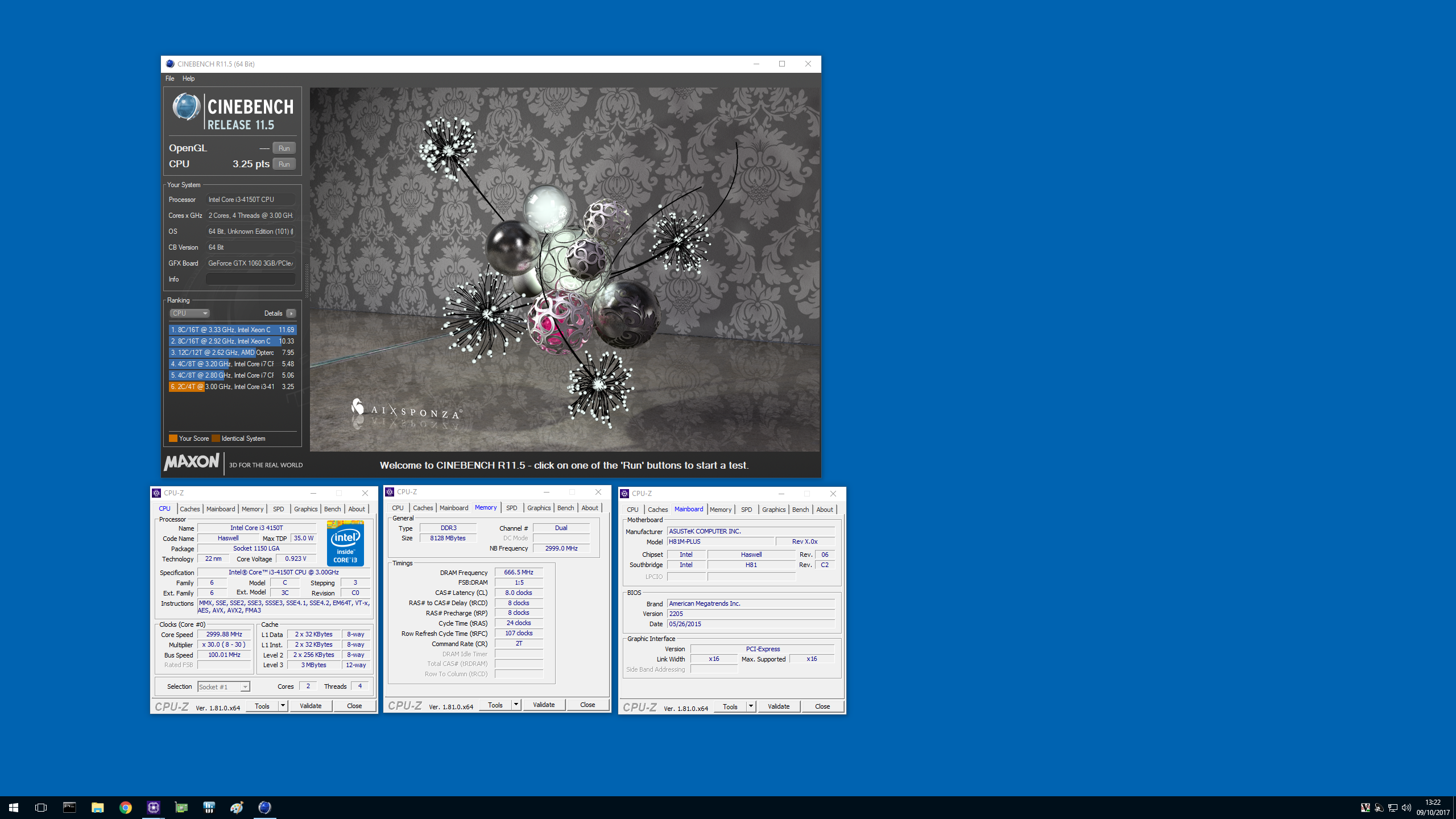Viewport: 1456px width, 819px height.
Task: Open the About tab in right CPU-Z
Action: tap(825, 510)
